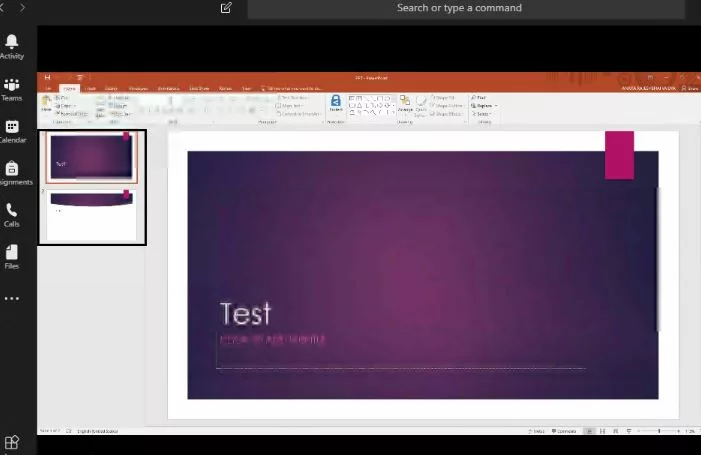Switch to the Design ribbon tab

point(111,88)
